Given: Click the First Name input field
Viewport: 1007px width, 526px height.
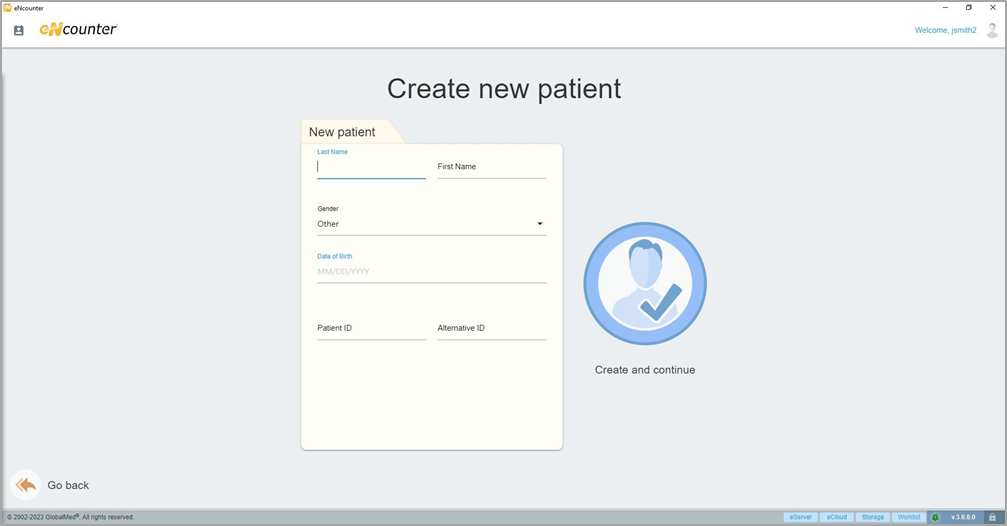Looking at the screenshot, I should coord(491,167).
